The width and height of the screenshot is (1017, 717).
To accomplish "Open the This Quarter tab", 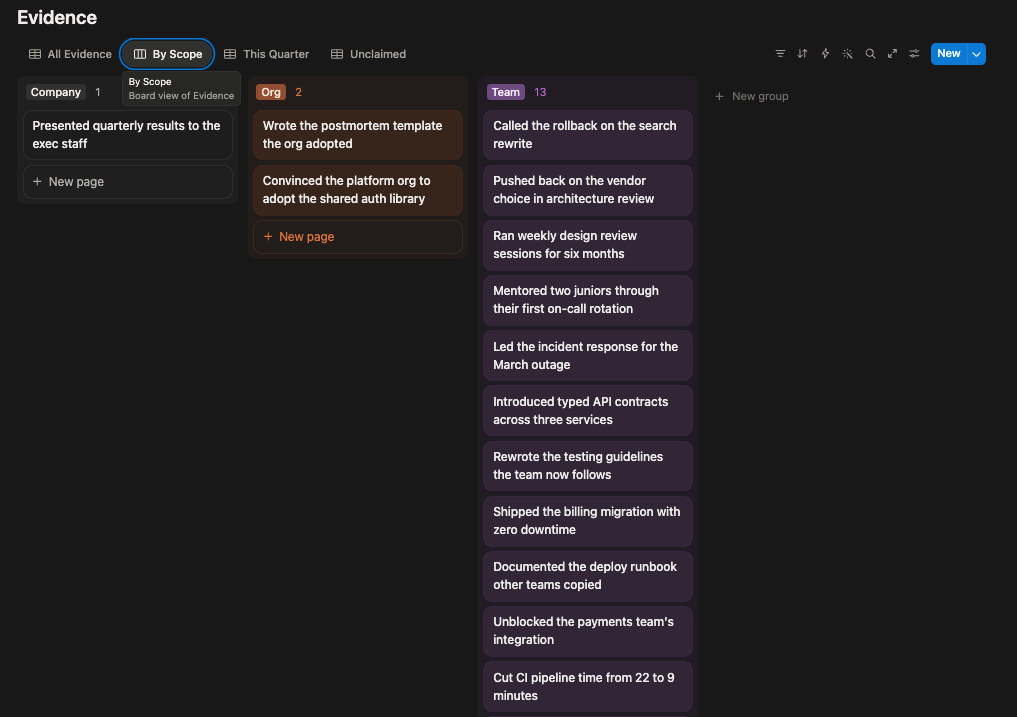I will [x=267, y=54].
